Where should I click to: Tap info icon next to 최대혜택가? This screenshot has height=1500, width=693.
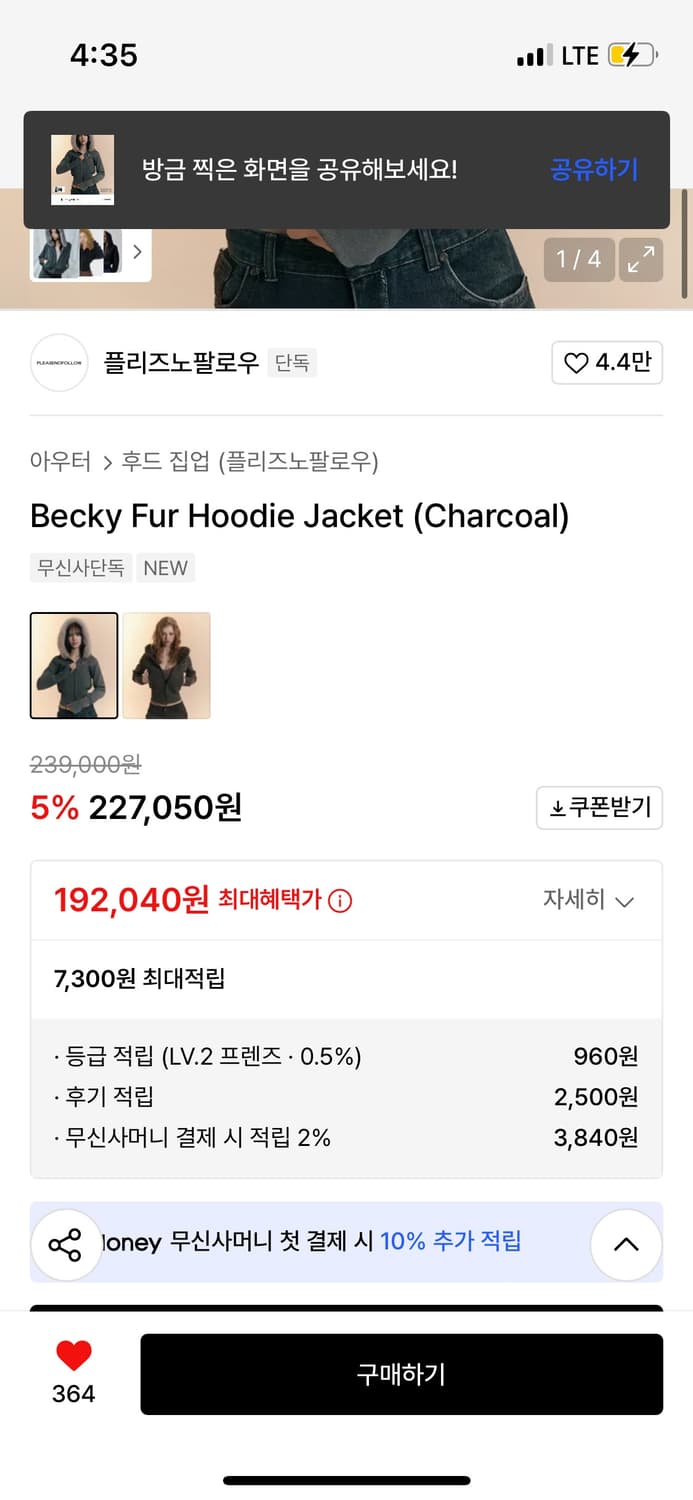340,901
